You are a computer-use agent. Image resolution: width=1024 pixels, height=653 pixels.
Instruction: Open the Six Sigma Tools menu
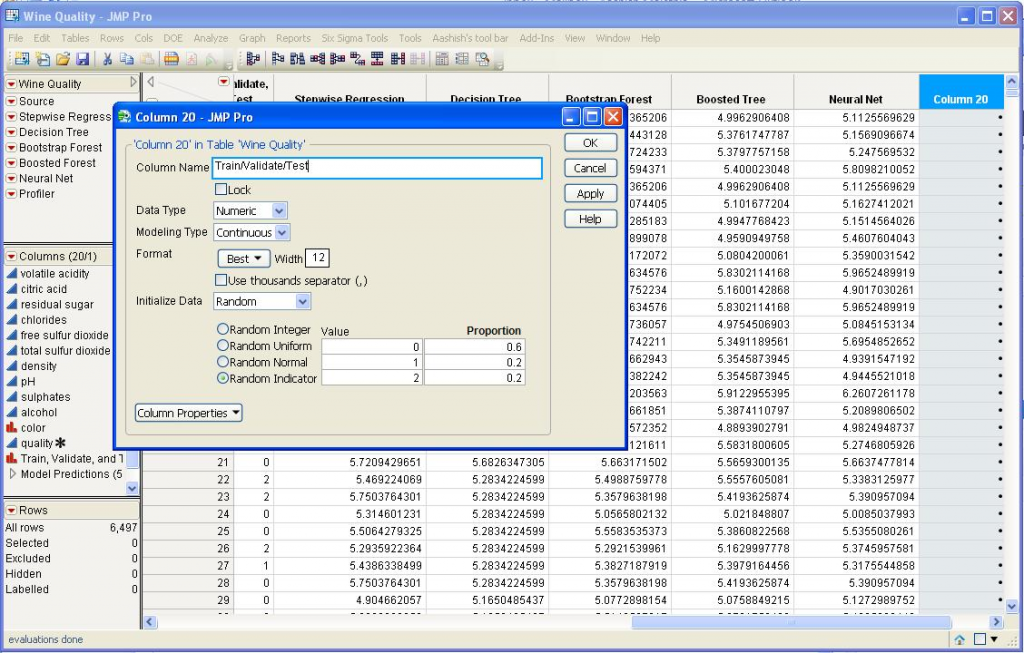[354, 38]
